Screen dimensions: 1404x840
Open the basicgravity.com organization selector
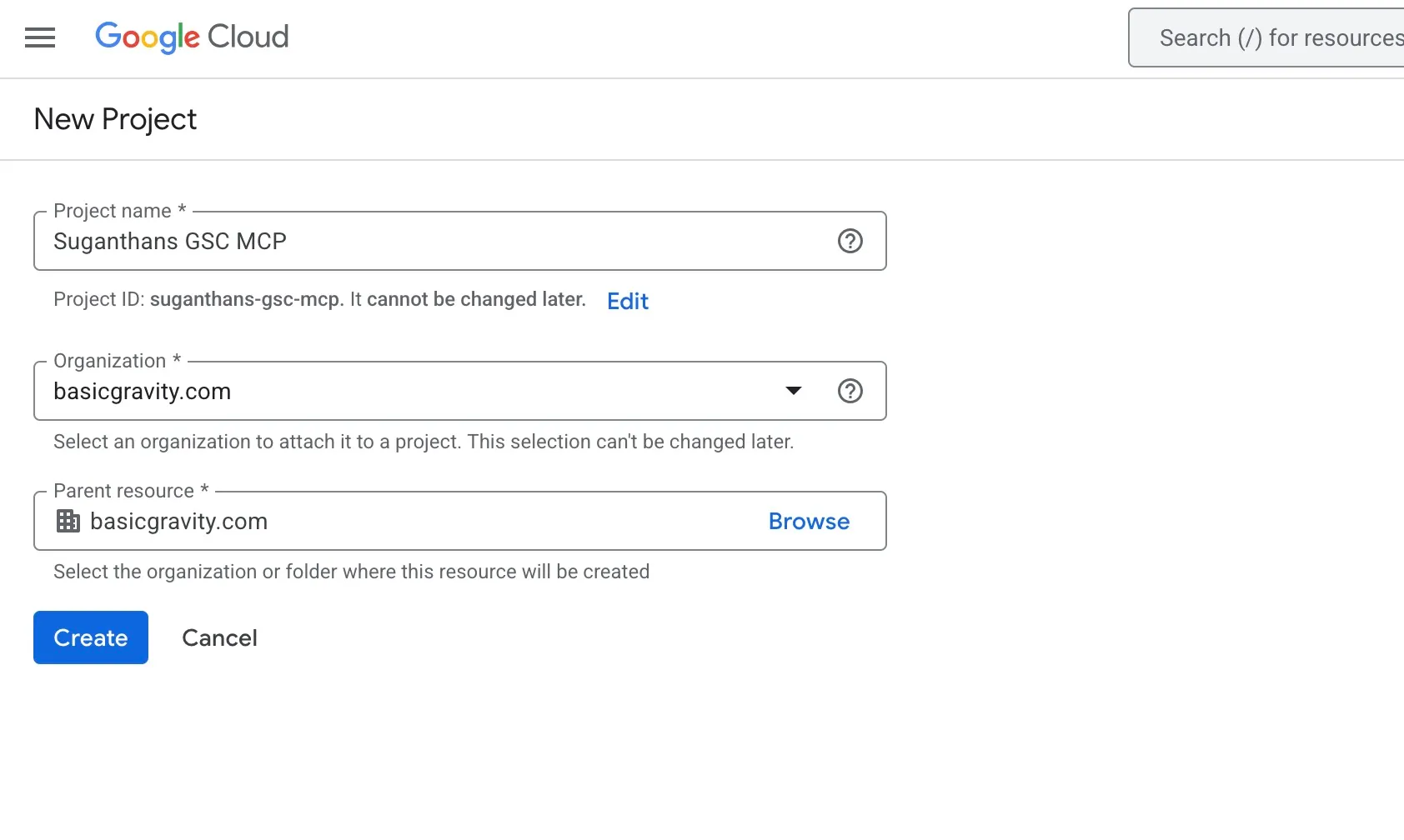tap(400, 391)
